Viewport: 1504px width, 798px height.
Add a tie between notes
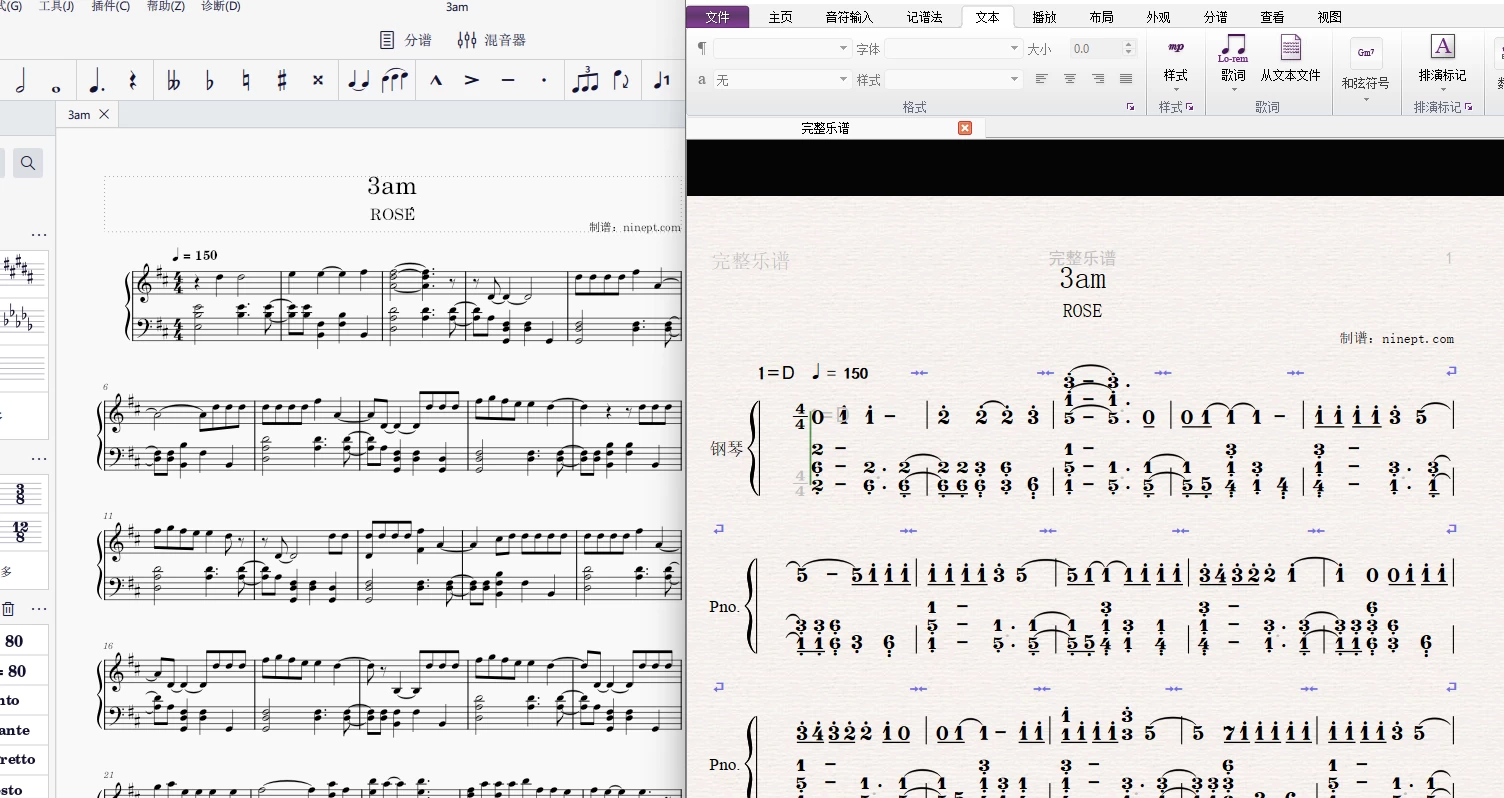[x=358, y=81]
